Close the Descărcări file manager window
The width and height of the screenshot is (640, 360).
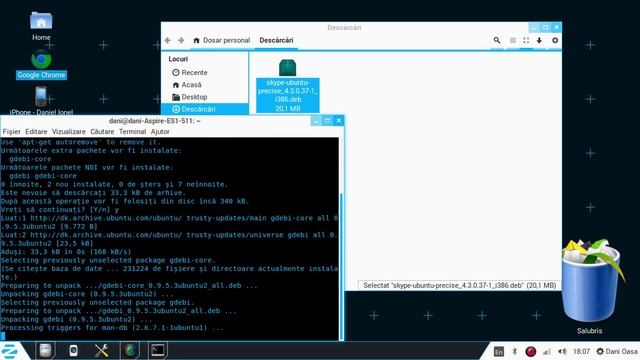coord(556,27)
